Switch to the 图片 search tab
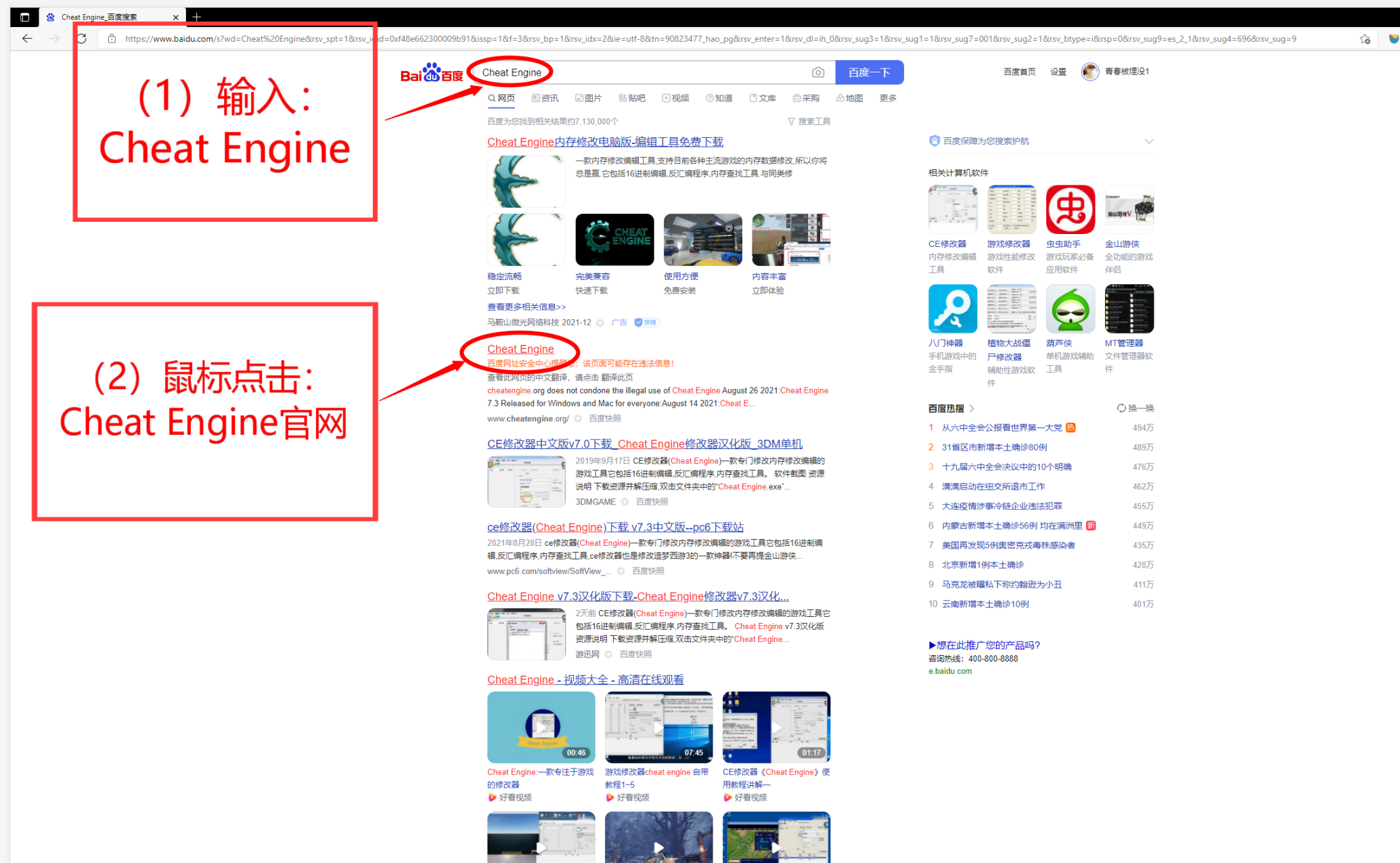This screenshot has width=1400, height=863. pos(588,99)
